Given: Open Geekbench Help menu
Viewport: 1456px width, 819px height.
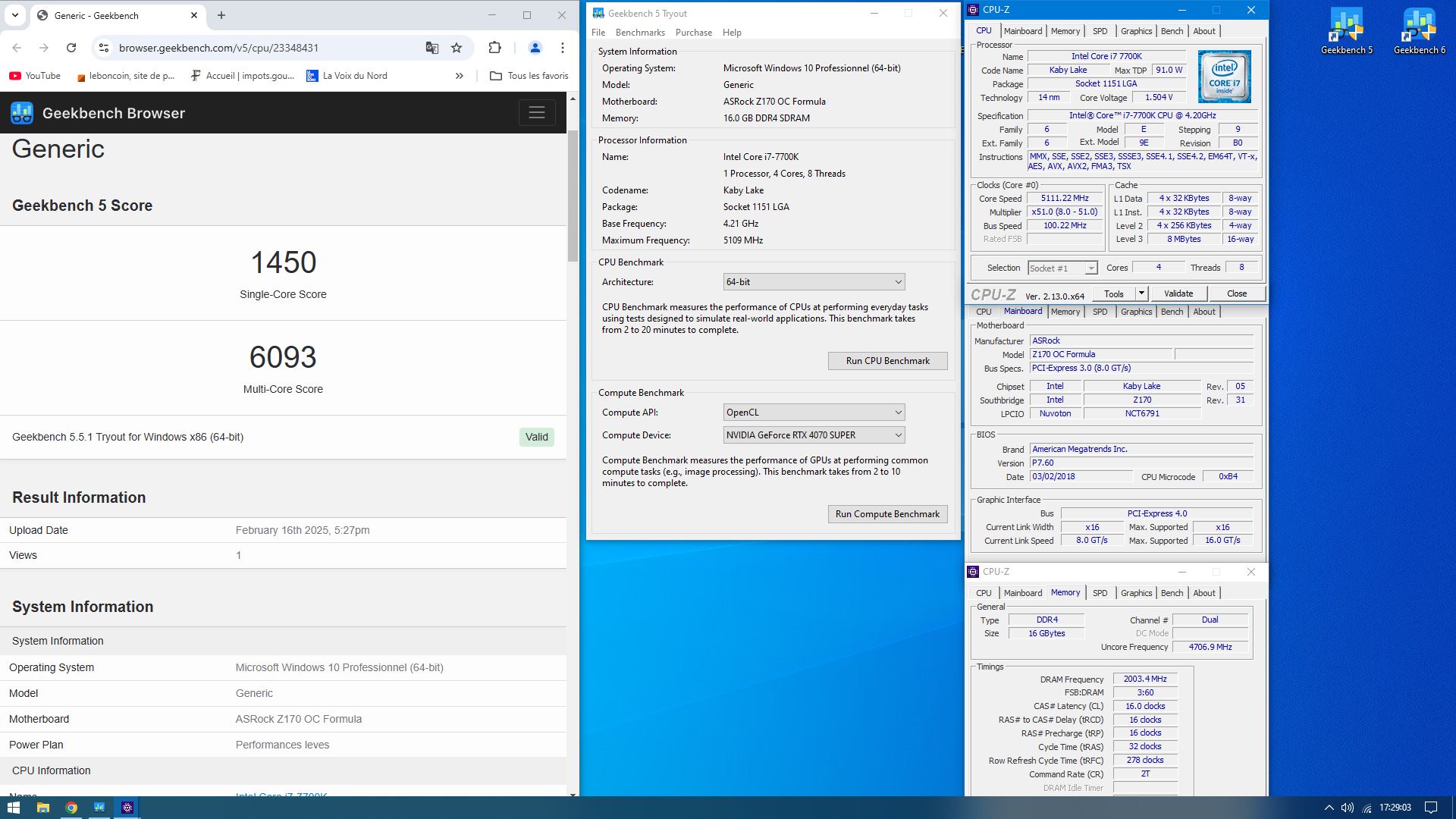Looking at the screenshot, I should pyautogui.click(x=732, y=33).
